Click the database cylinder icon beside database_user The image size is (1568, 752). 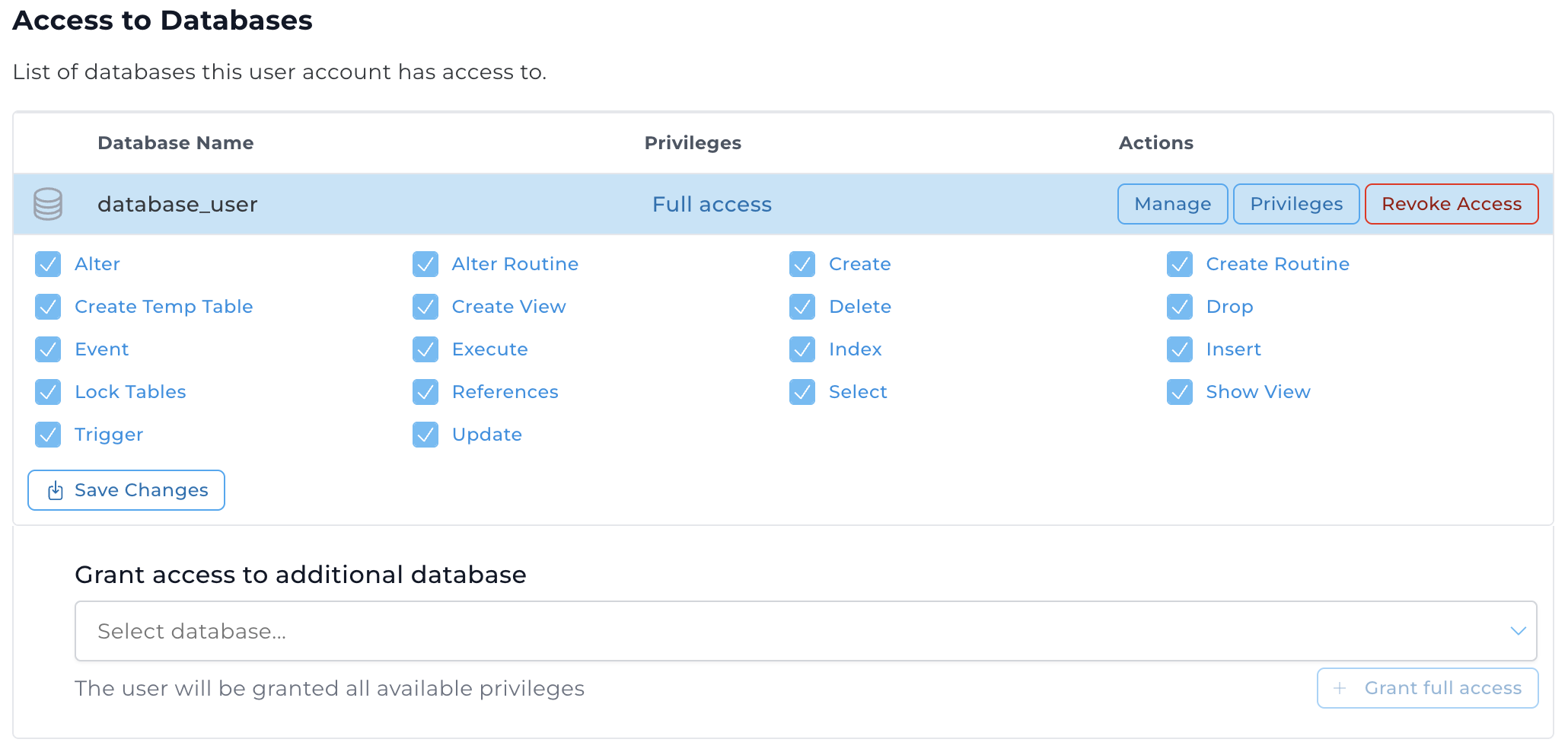[47, 204]
